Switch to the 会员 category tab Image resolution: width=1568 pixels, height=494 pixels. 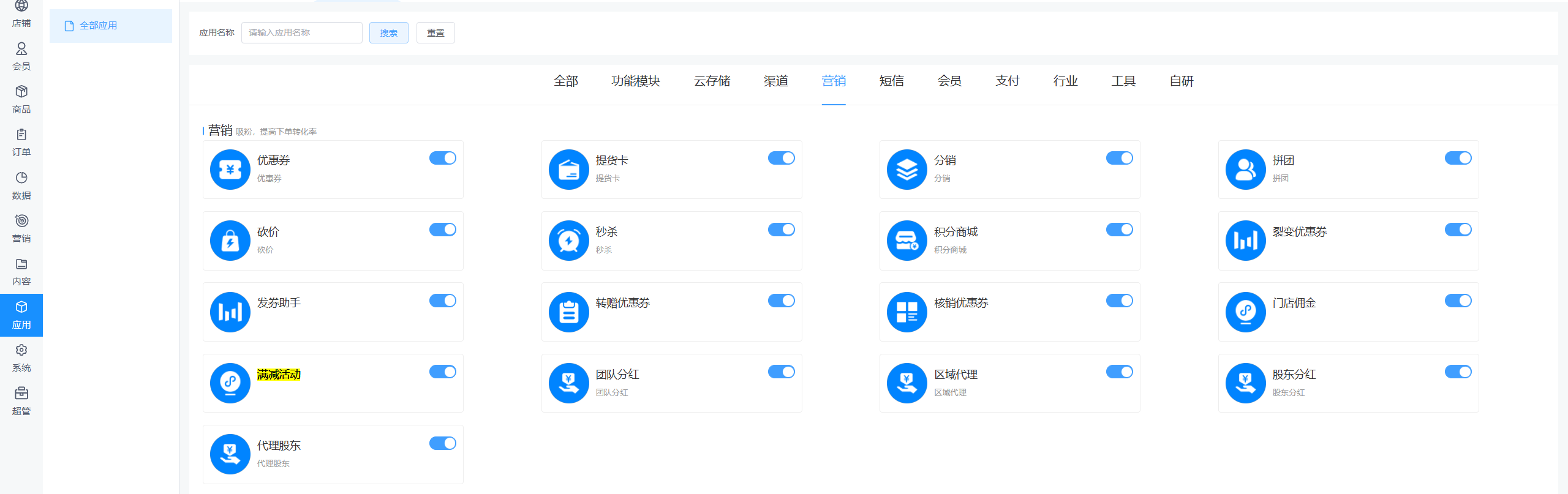coord(949,81)
